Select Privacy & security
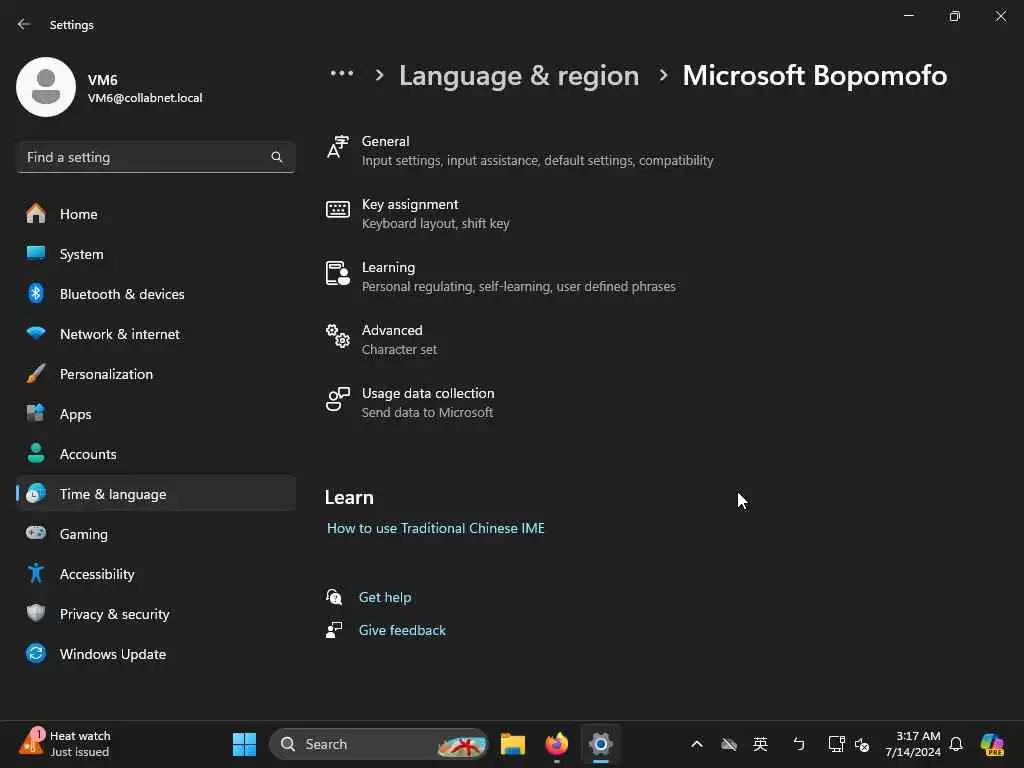The height and width of the screenshot is (768, 1024). [x=156, y=614]
